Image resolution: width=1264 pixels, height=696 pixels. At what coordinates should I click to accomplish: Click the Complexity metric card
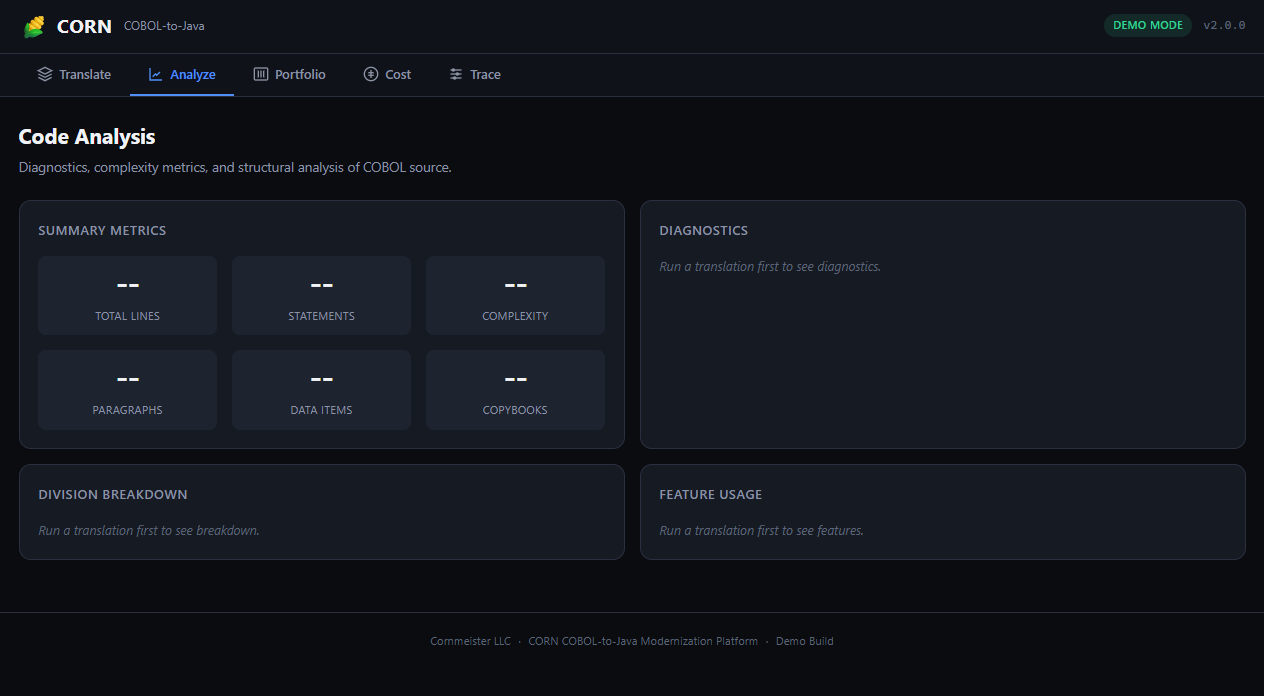tap(515, 295)
